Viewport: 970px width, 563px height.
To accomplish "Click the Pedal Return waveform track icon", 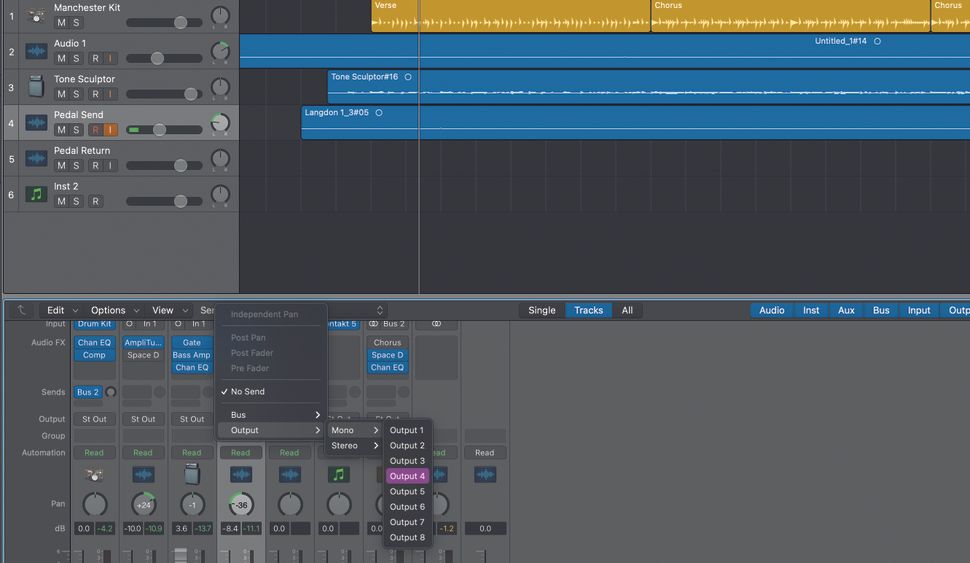I will 36,158.
